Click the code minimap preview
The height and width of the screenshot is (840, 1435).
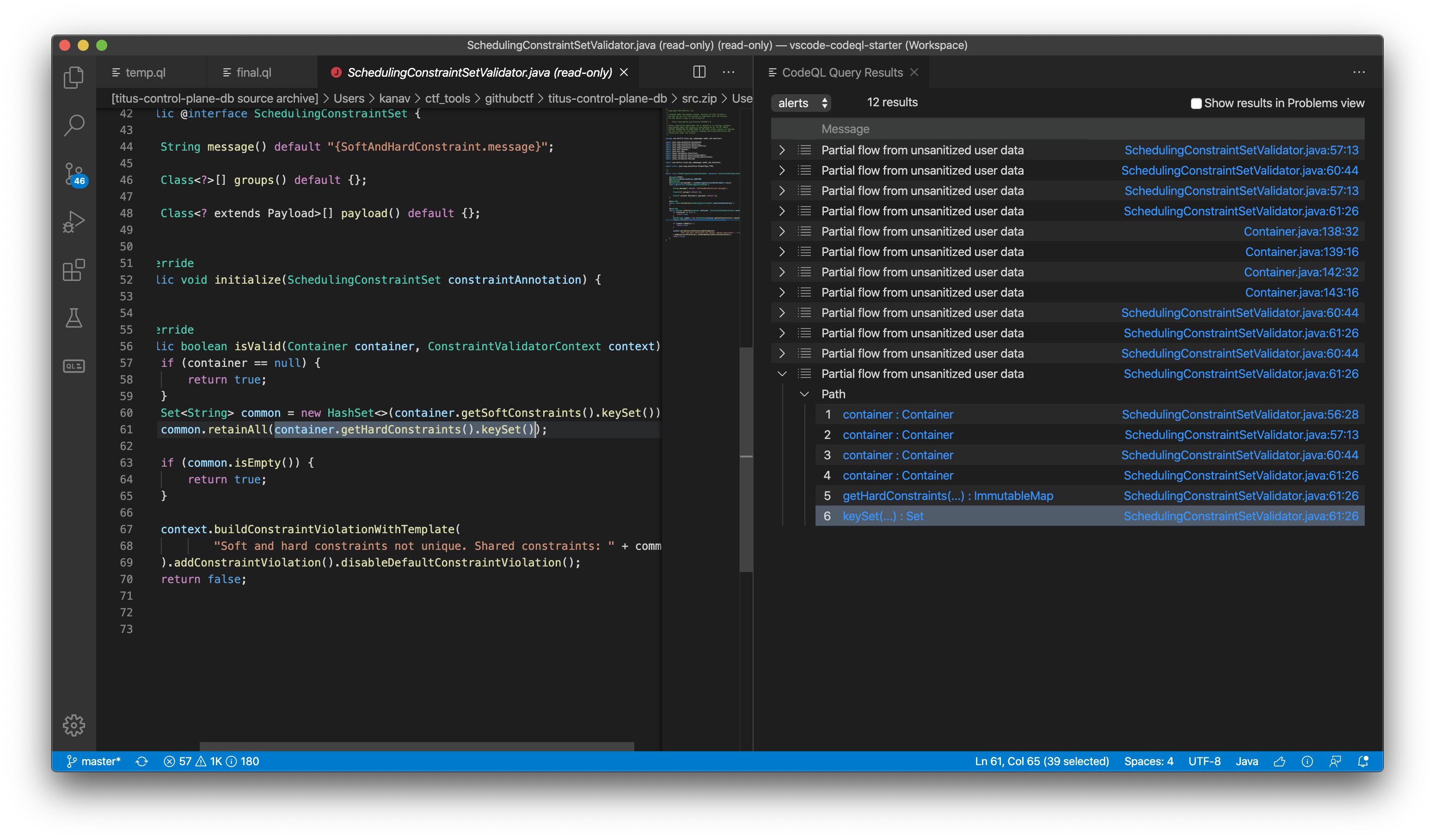pyautogui.click(x=702, y=174)
